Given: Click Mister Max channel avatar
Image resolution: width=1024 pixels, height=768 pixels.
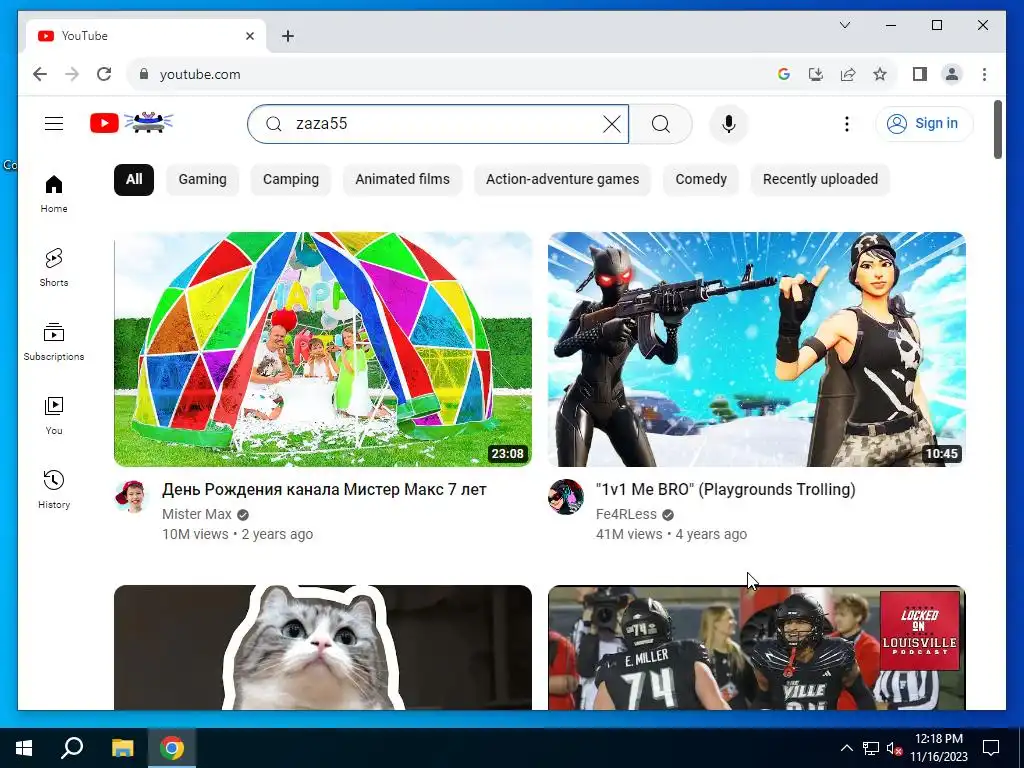Looking at the screenshot, I should point(133,497).
